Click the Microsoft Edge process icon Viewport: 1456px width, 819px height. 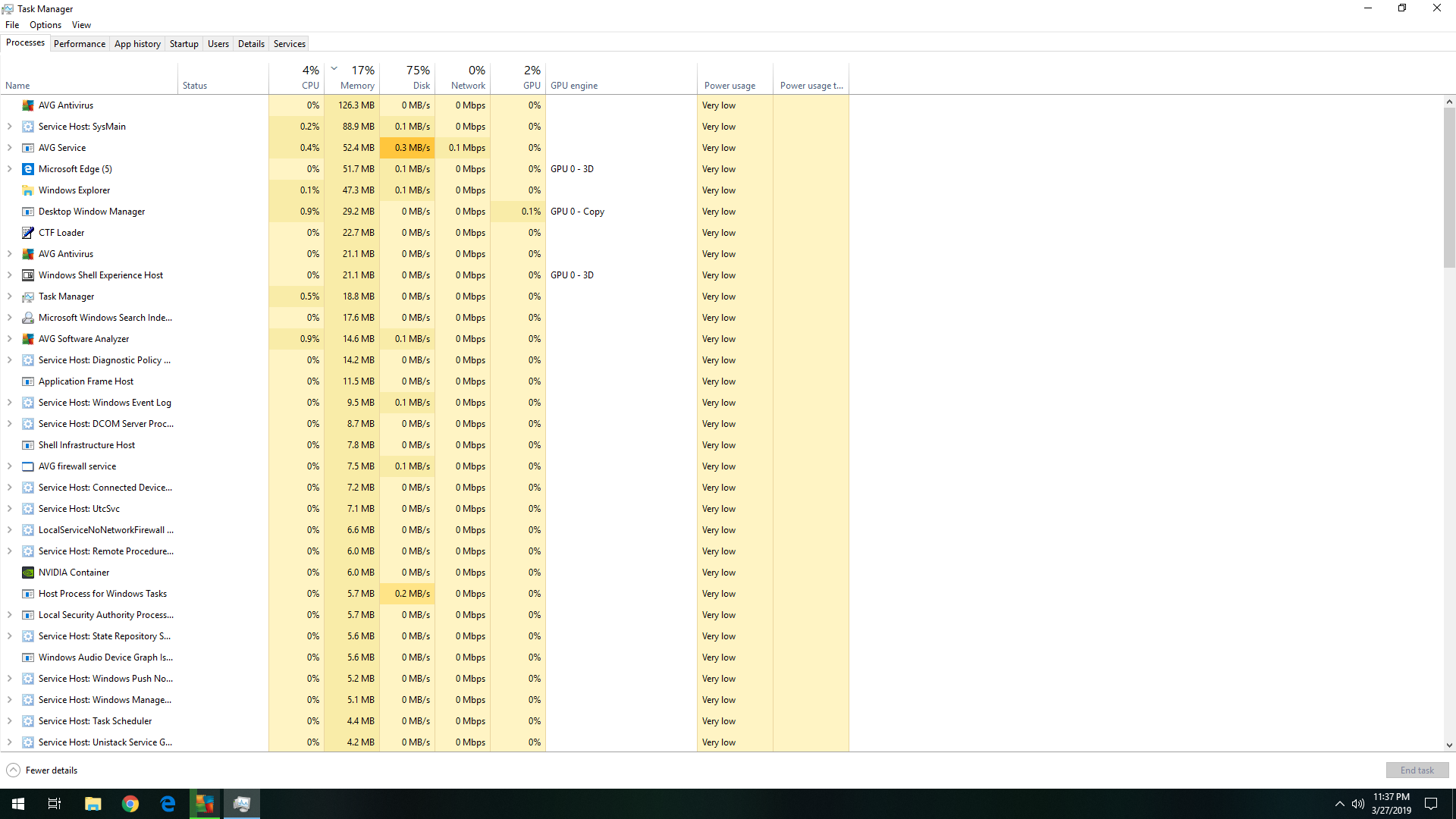coord(28,168)
